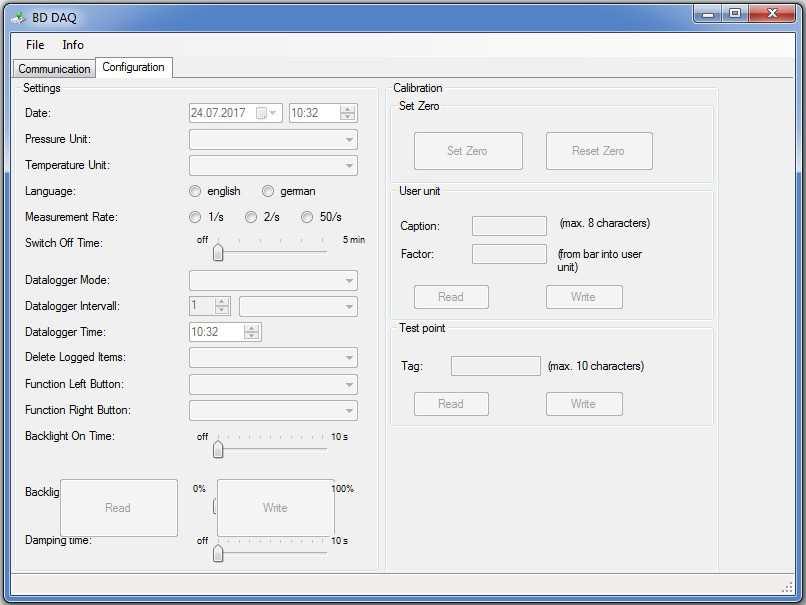Click the Switch Off Time slider handle

[x=218, y=252]
